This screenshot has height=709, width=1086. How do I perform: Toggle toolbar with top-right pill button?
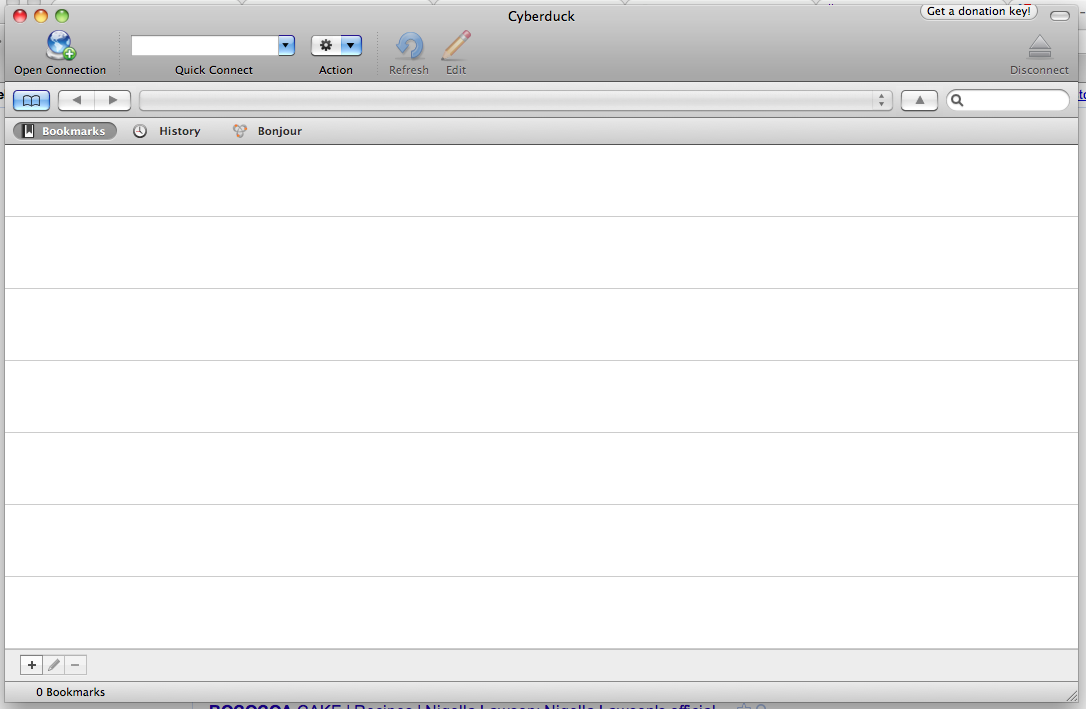1059,15
